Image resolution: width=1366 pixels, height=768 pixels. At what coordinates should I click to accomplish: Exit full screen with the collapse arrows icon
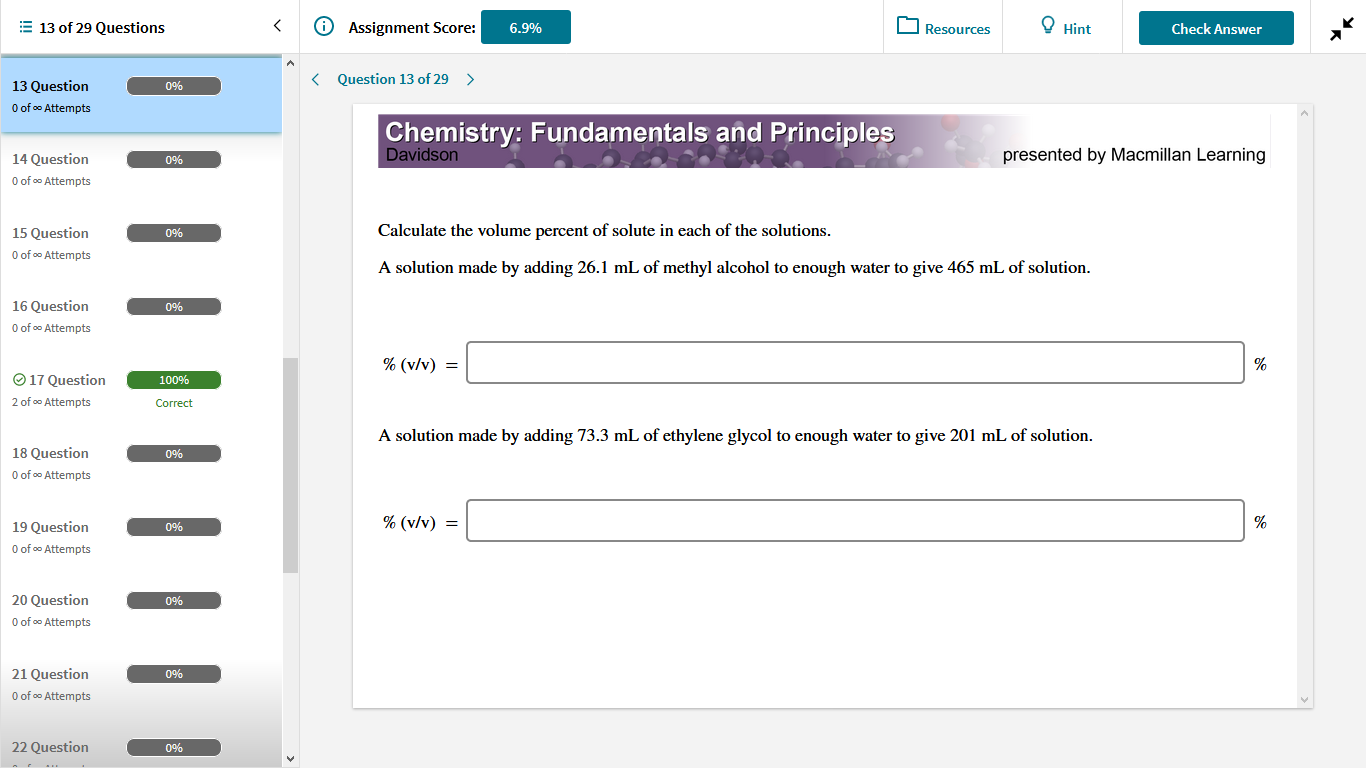click(x=1341, y=29)
